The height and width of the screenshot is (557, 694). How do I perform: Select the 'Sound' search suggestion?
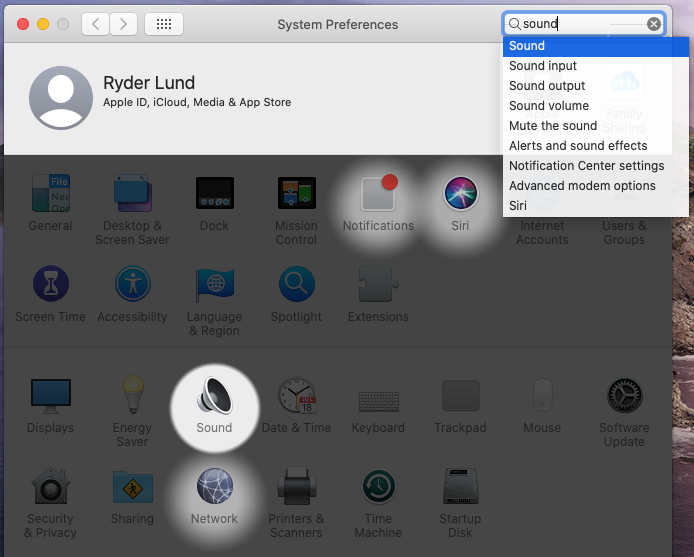click(x=596, y=46)
